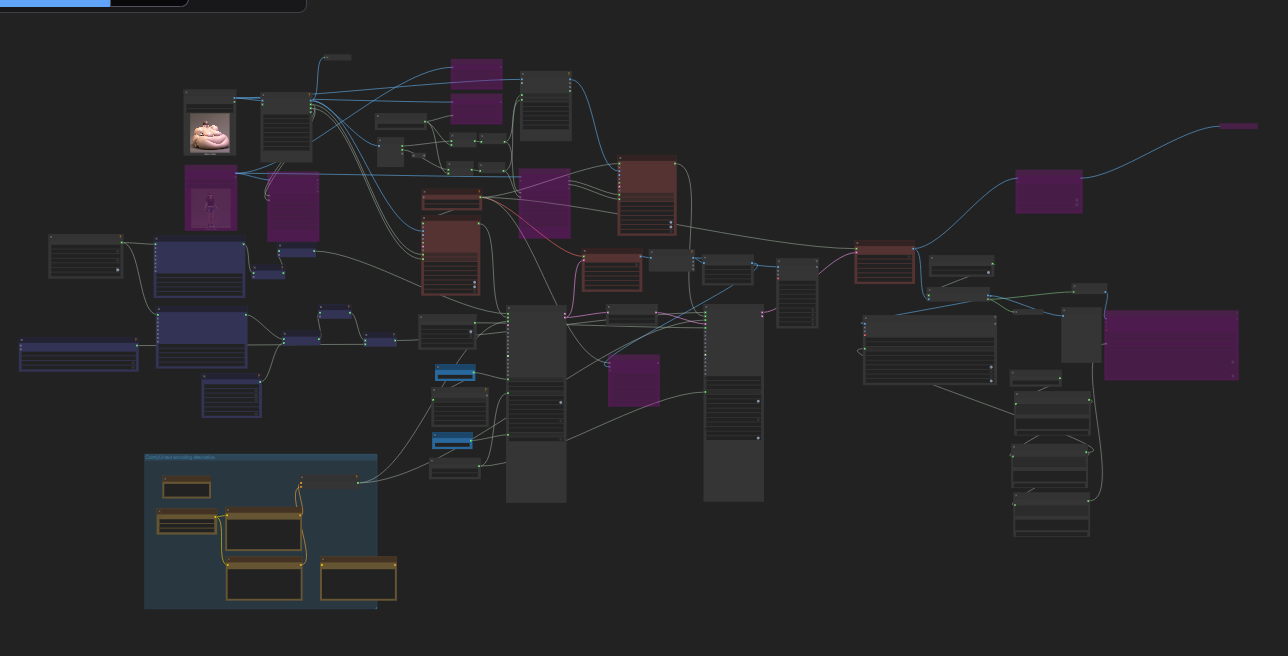The height and width of the screenshot is (656, 1288).
Task: Click the small collapsed gray node above the graph
Action: (338, 58)
